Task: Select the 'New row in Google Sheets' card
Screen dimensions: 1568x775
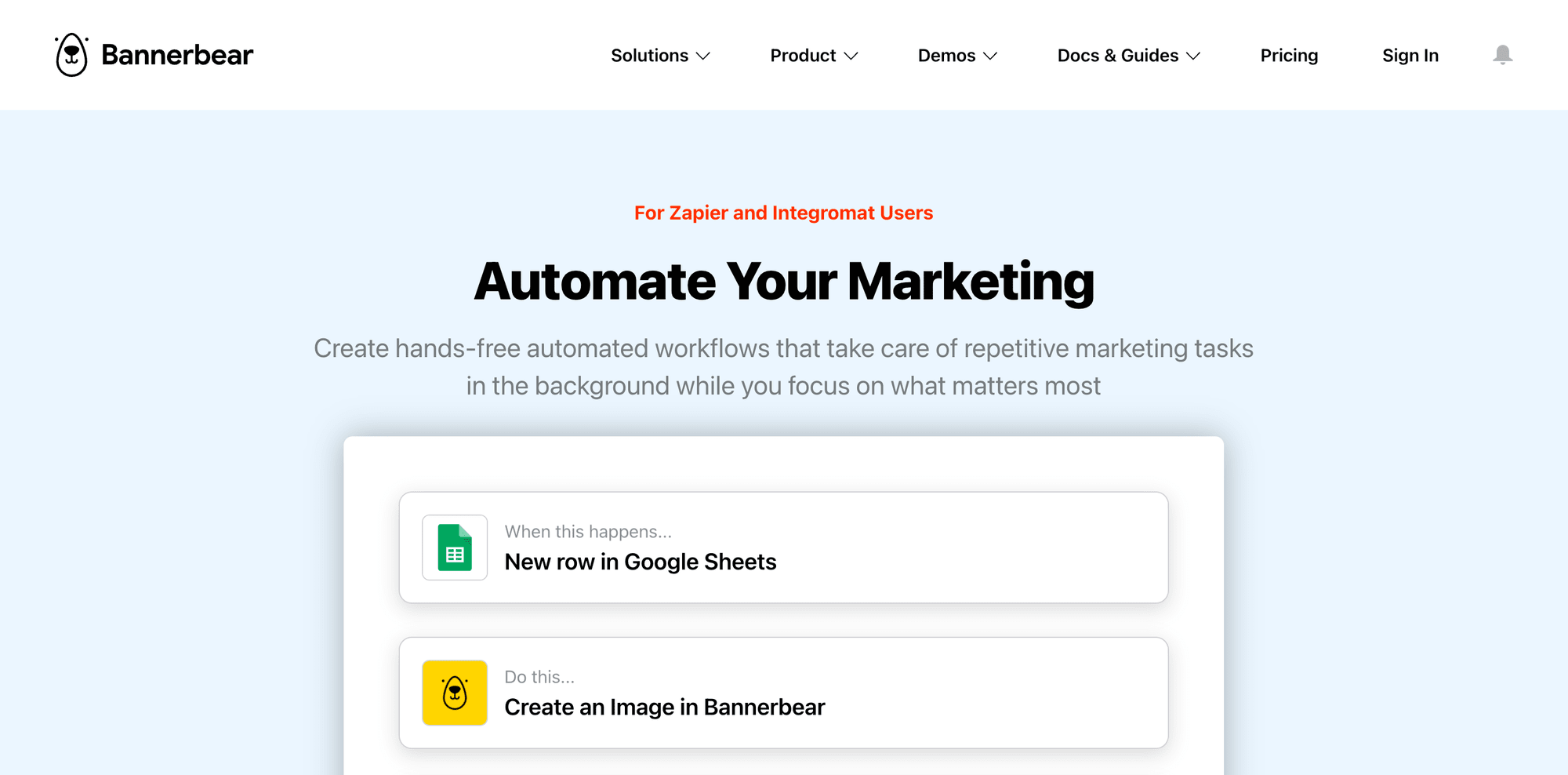Action: point(783,548)
